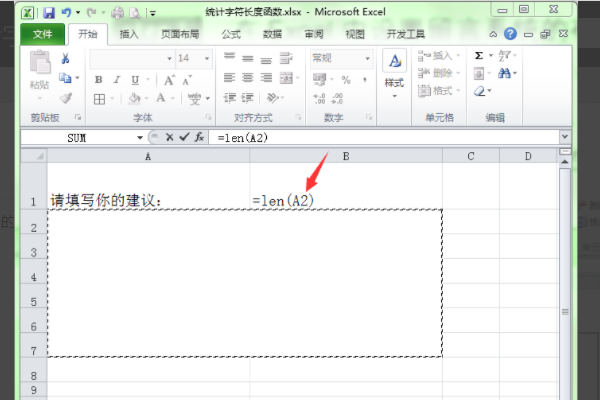Click in the formula bar text
Image resolution: width=600 pixels, height=400 pixels.
tap(243, 138)
